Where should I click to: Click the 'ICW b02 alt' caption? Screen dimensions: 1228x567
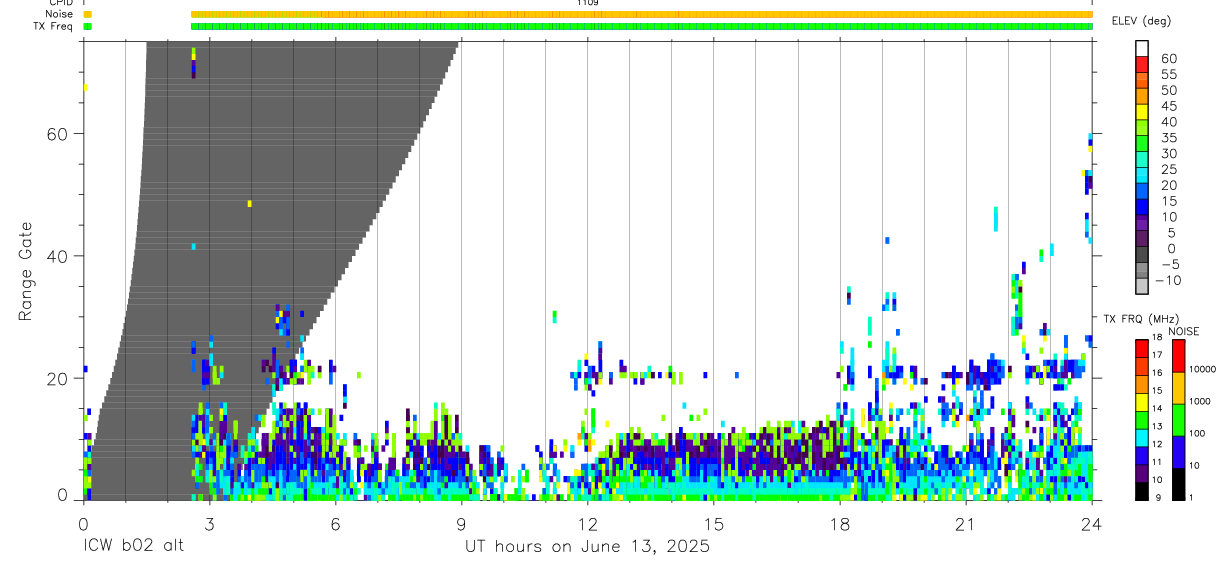pyautogui.click(x=132, y=546)
